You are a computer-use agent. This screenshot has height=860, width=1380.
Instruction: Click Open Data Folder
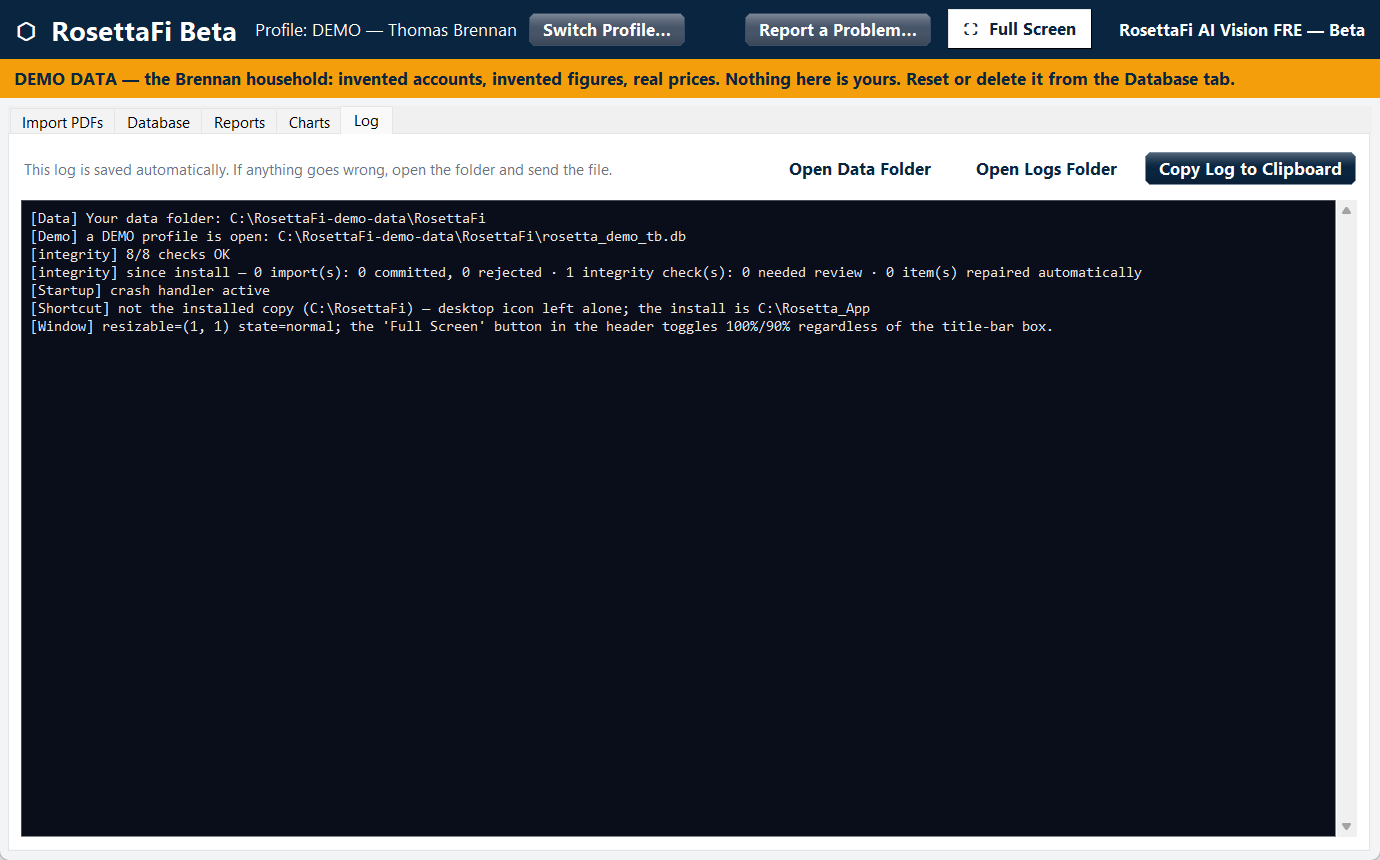[x=860, y=169]
